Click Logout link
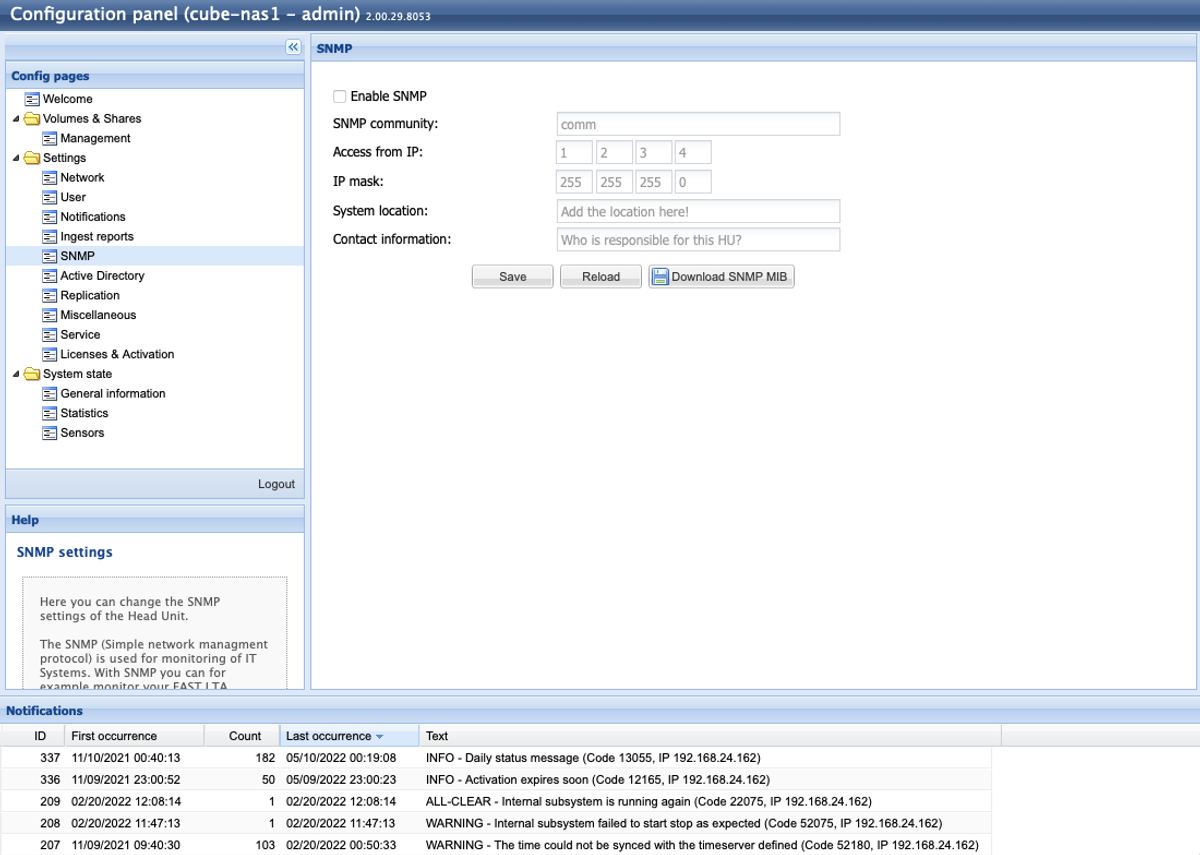 coord(276,484)
